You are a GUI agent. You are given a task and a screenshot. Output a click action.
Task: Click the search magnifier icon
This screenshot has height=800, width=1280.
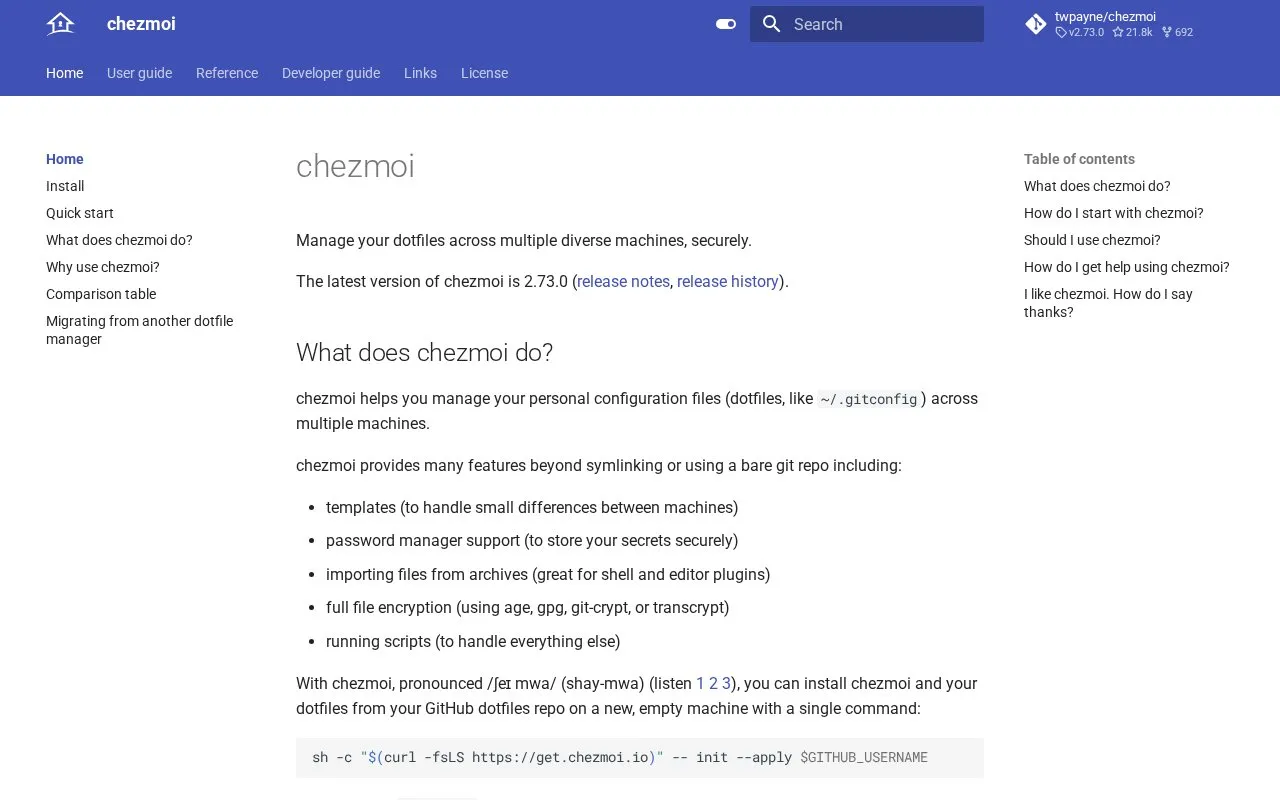[771, 24]
